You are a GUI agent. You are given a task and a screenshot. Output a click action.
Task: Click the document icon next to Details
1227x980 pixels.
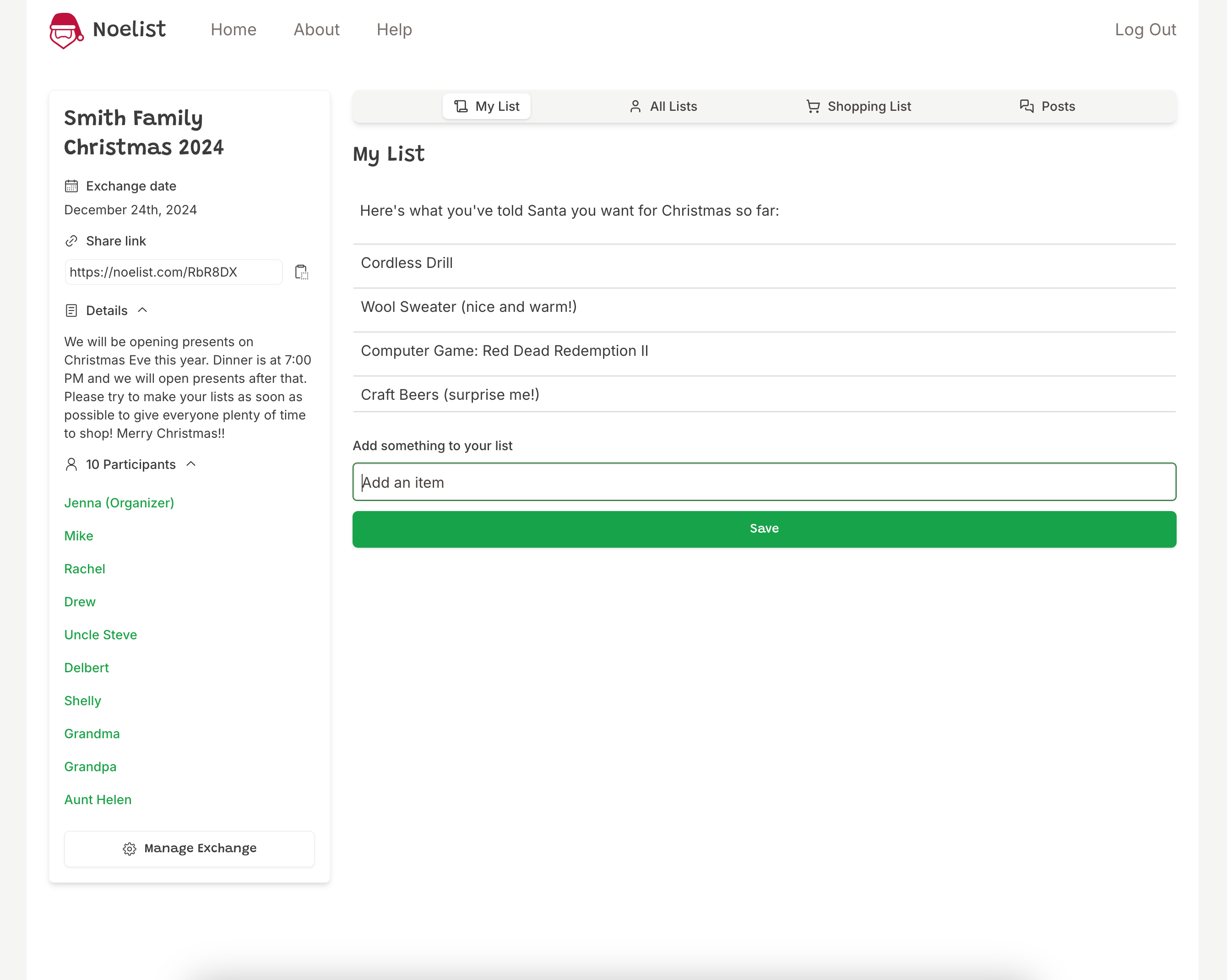[71, 310]
